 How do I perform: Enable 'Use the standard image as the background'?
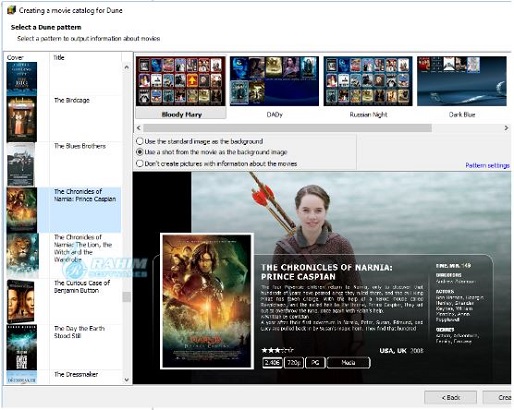(200, 141)
